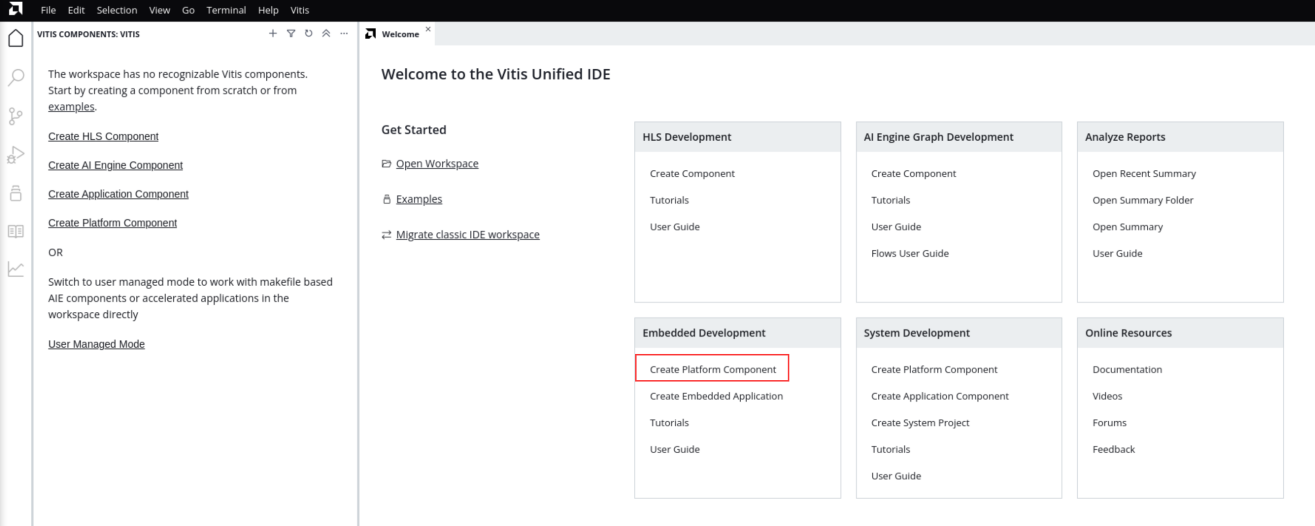Open the more actions ellipsis menu
The height and width of the screenshot is (526, 1315).
coord(344,33)
